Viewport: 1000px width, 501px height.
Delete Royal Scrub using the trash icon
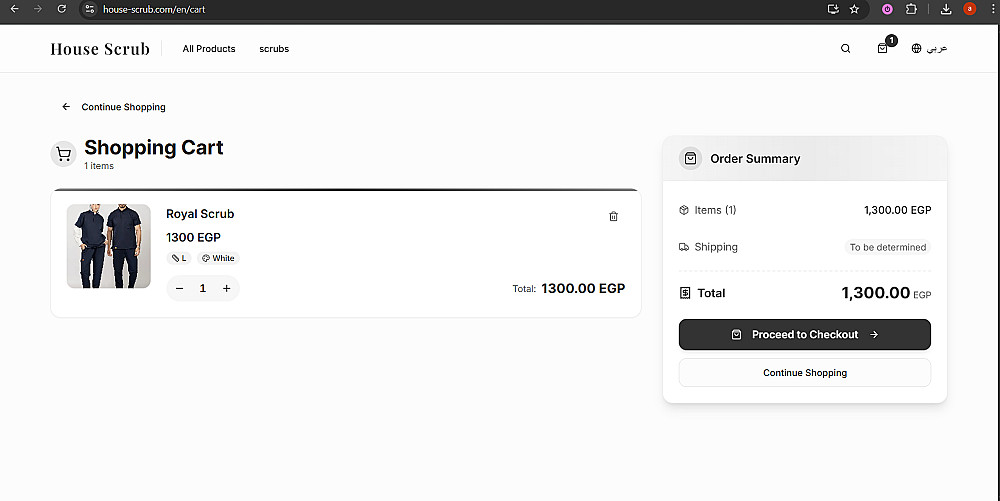614,216
